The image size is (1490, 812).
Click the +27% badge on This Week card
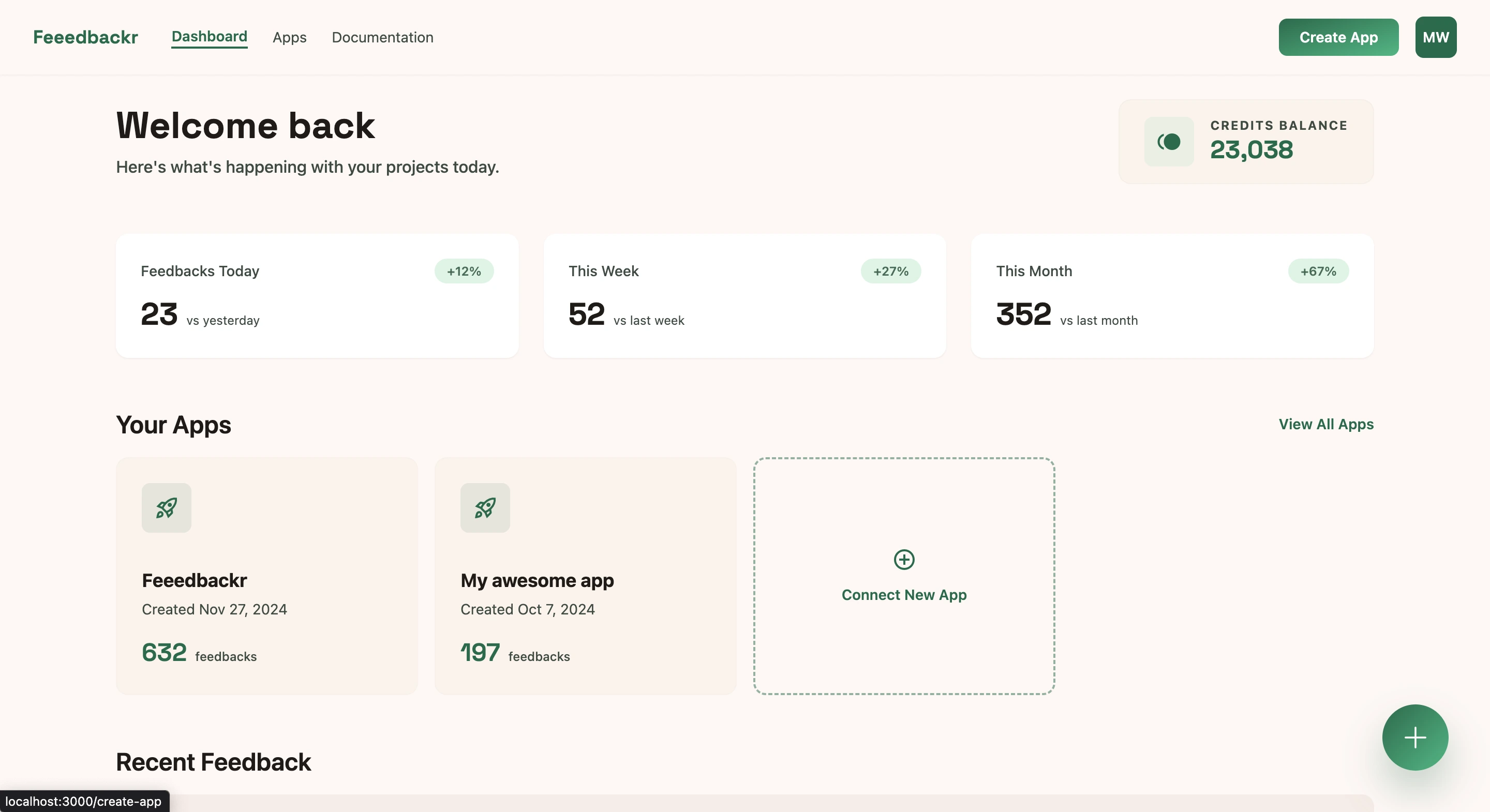point(891,271)
